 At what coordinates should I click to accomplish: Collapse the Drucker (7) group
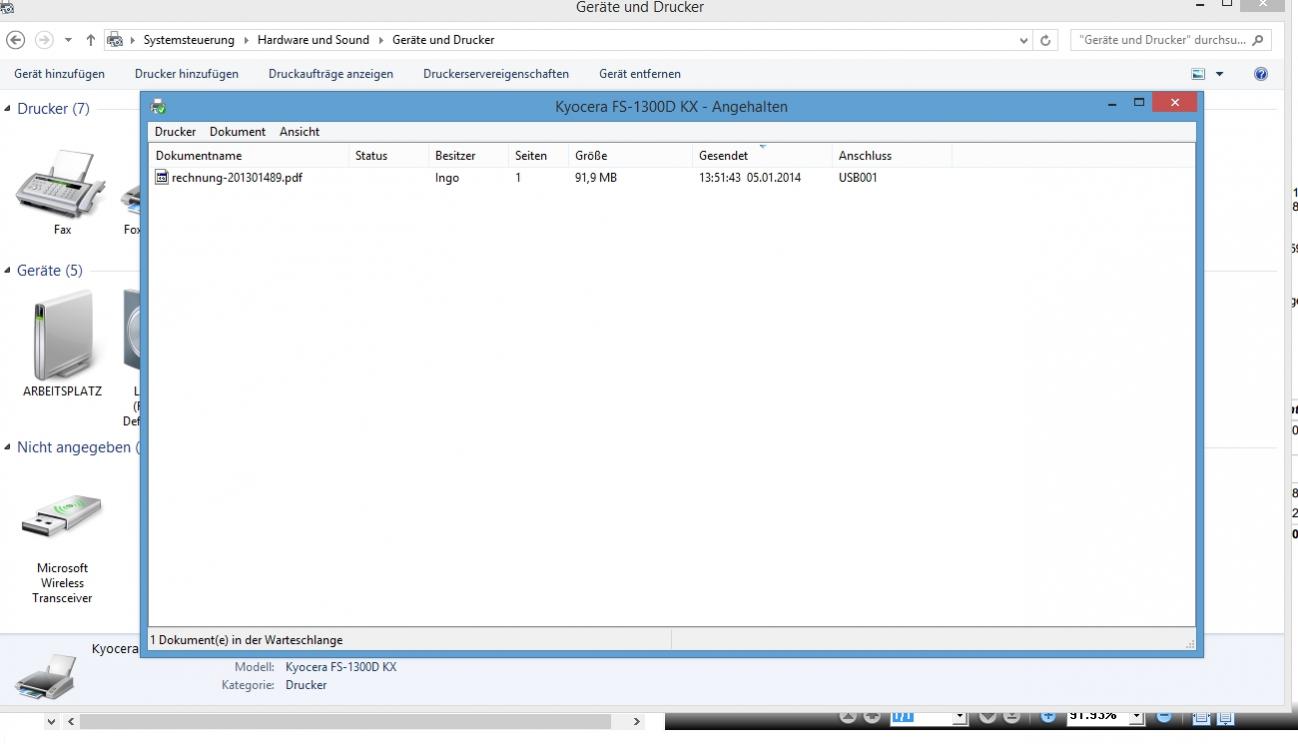pyautogui.click(x=9, y=108)
